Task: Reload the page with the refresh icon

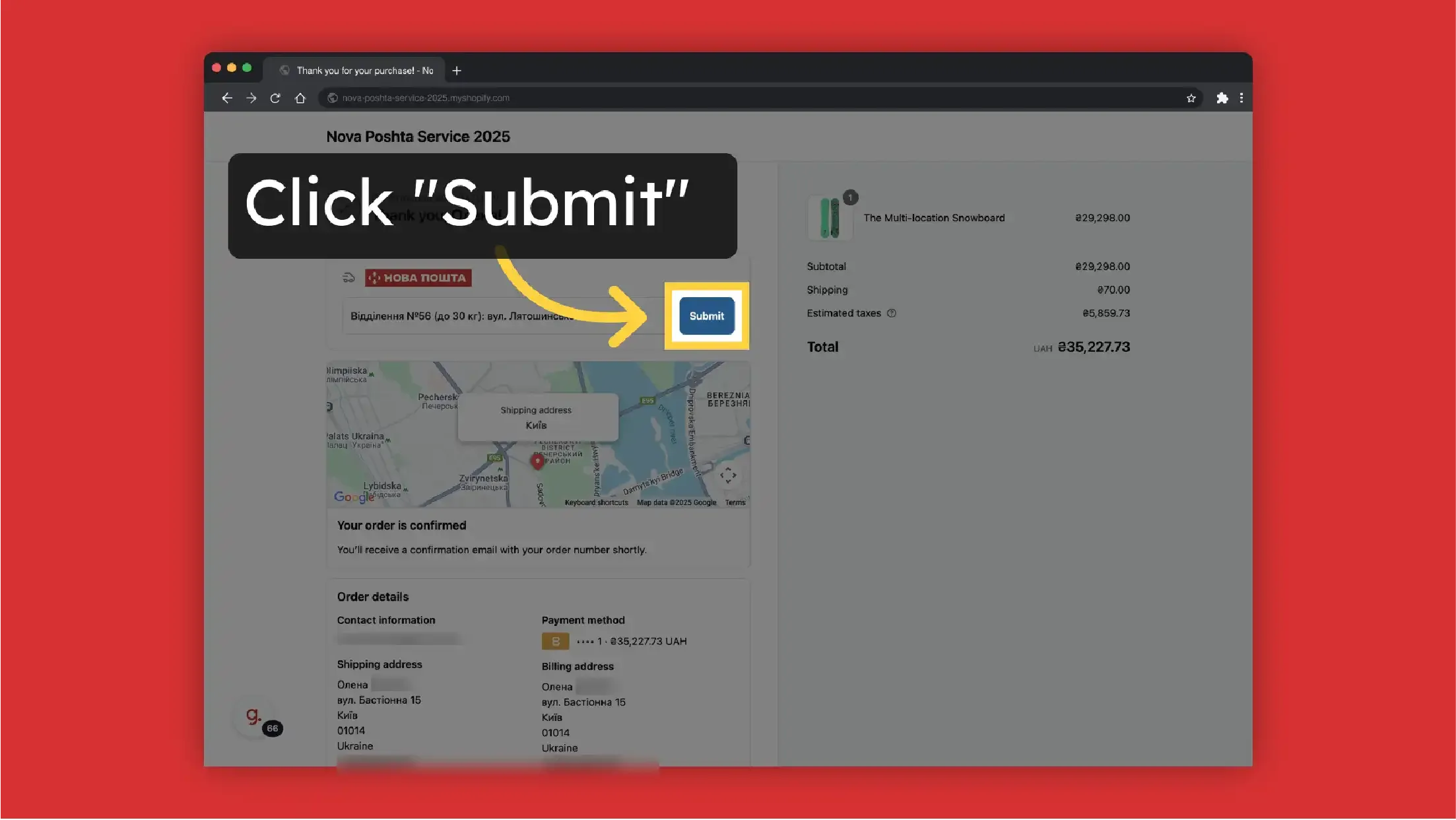Action: [x=275, y=98]
